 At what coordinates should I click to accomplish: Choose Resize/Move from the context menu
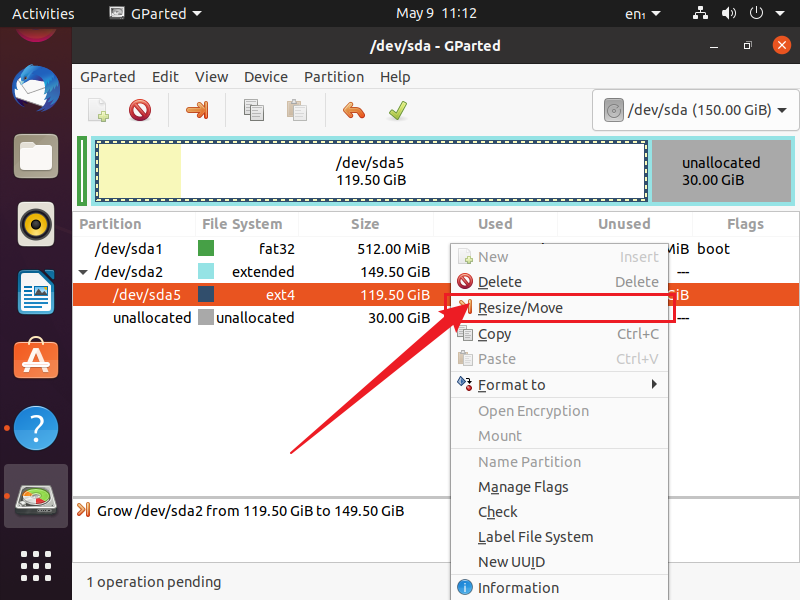click(560, 308)
